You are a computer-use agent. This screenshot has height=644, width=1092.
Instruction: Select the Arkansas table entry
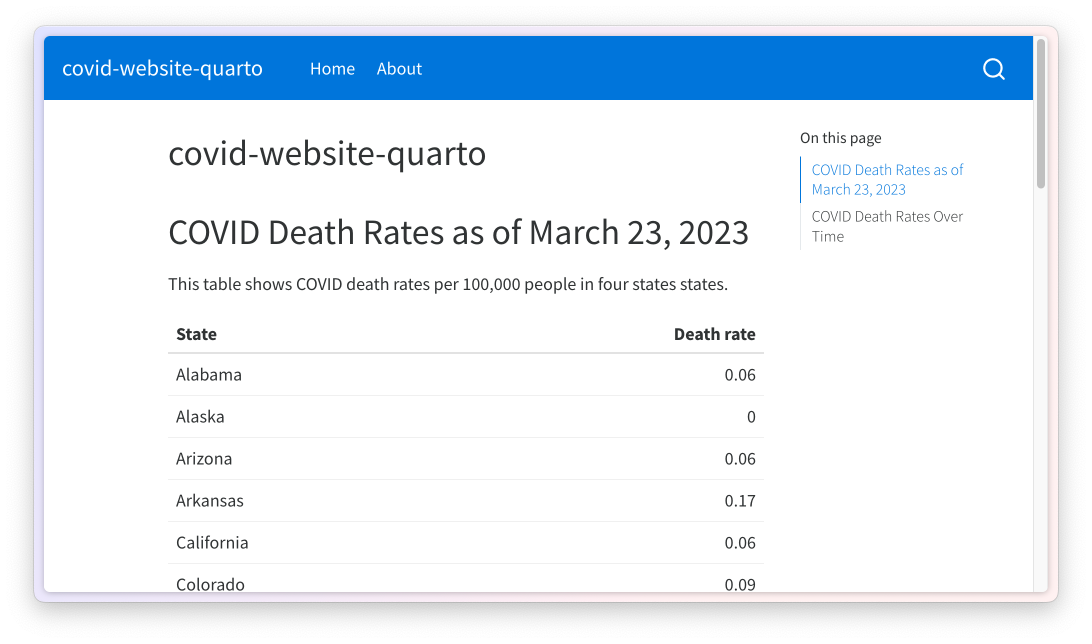pos(210,501)
